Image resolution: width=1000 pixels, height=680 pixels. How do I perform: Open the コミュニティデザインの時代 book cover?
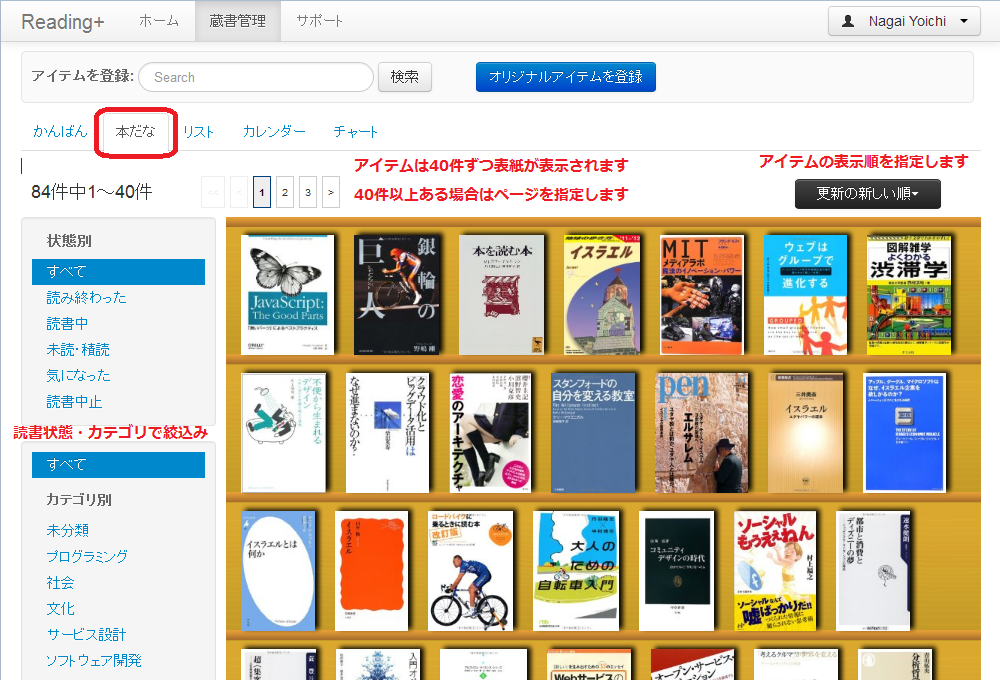pyautogui.click(x=677, y=571)
